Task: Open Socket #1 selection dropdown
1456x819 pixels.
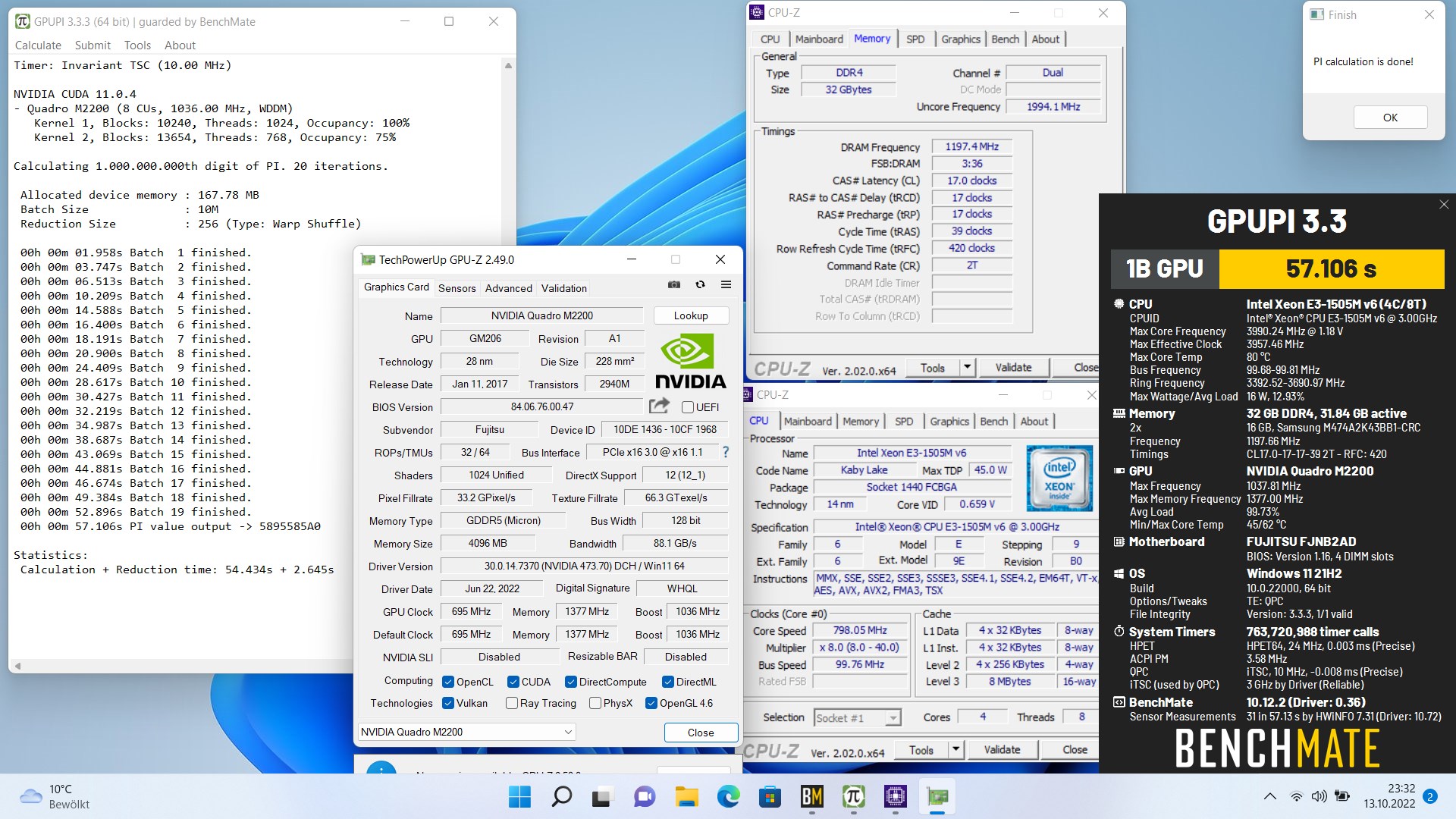Action: (x=858, y=717)
